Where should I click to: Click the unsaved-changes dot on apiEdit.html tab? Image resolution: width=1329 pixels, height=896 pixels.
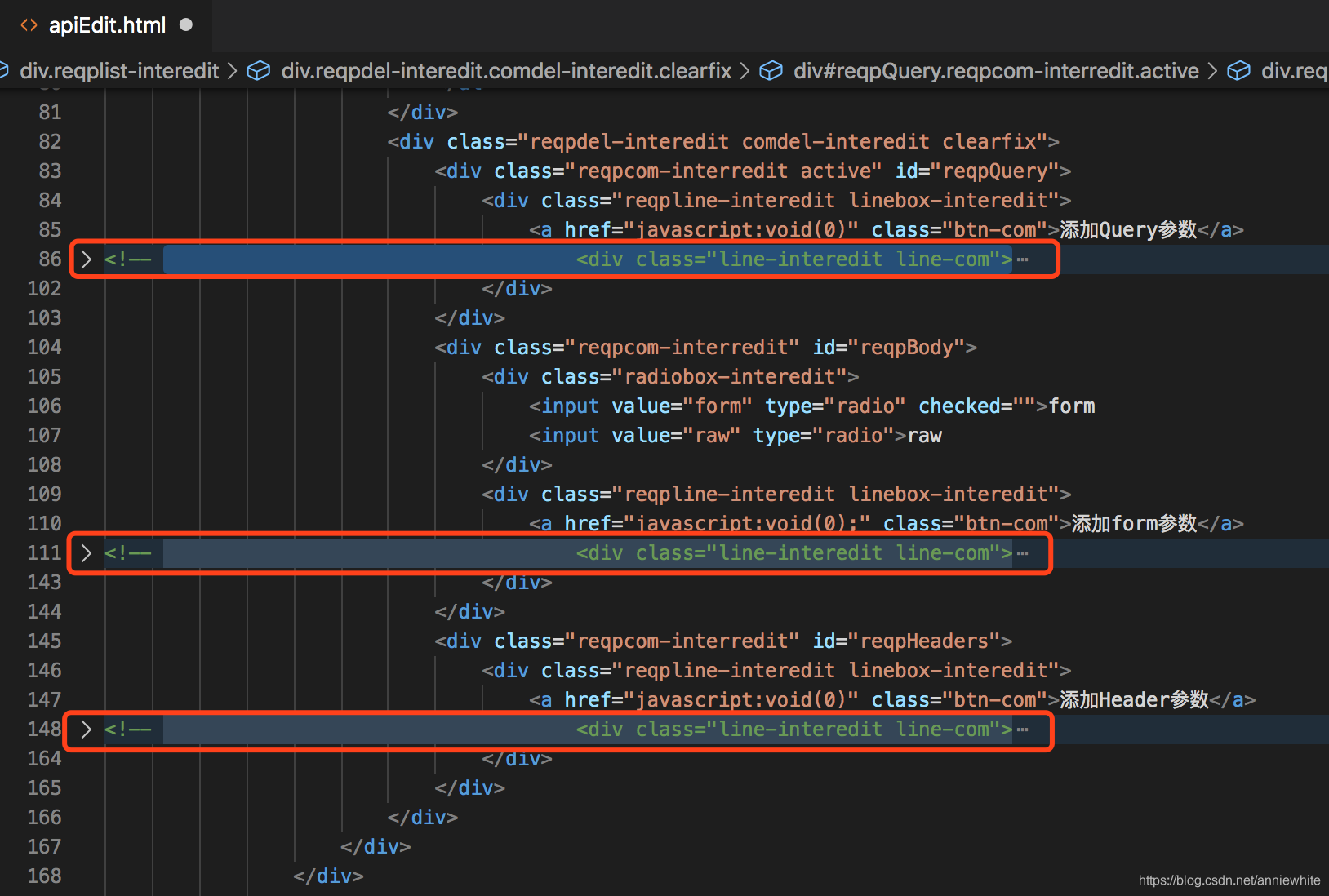click(x=186, y=24)
